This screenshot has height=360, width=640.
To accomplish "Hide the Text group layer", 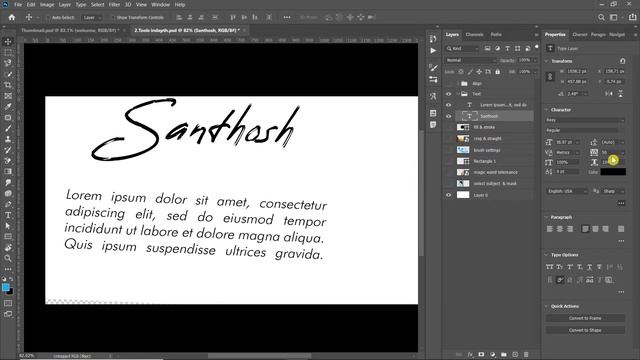I will pyautogui.click(x=449, y=94).
